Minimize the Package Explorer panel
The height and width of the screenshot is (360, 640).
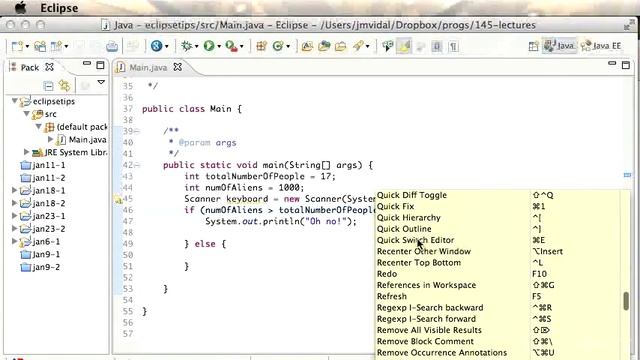pyautogui.click(x=87, y=64)
